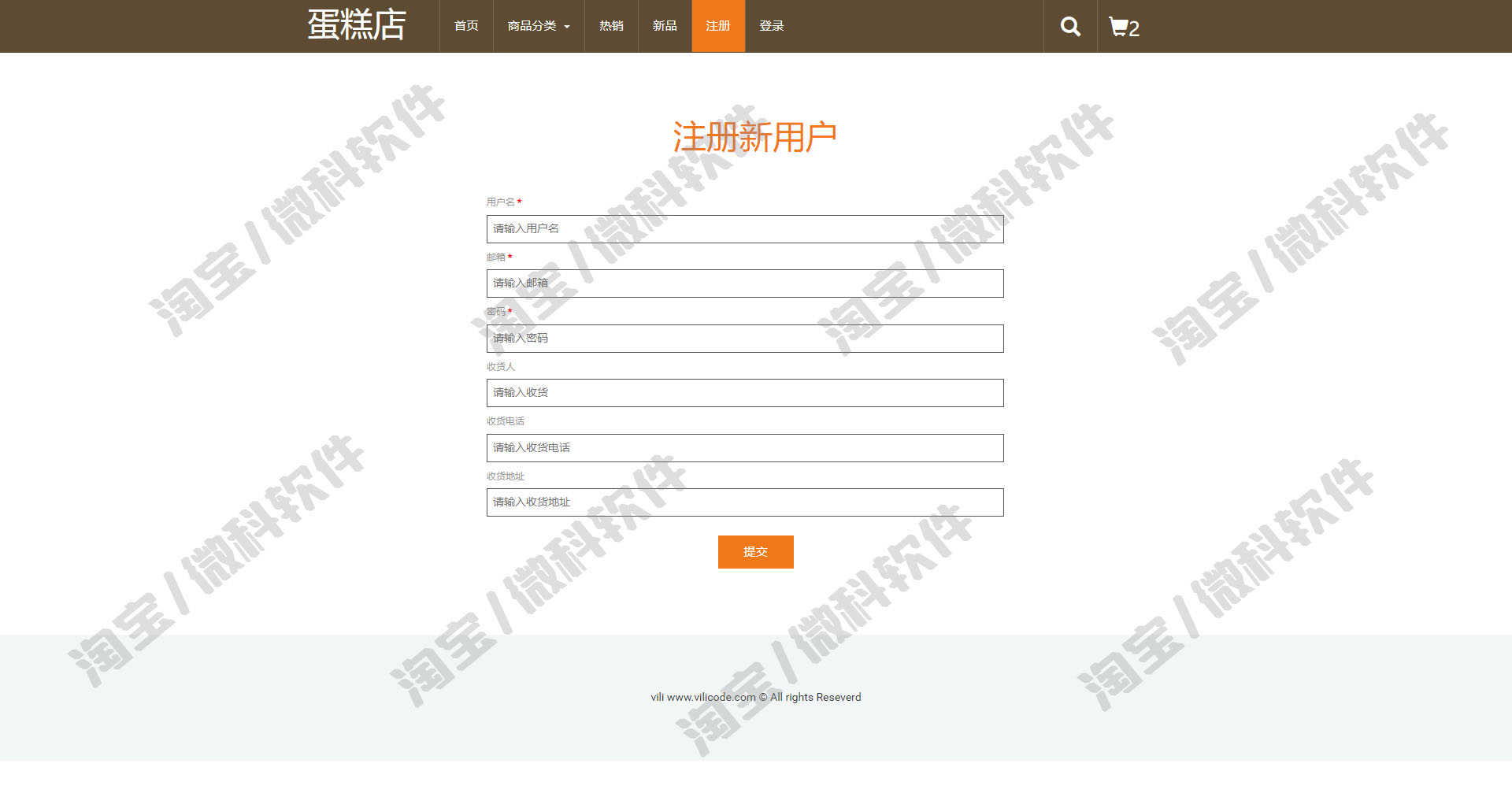Image resolution: width=1512 pixels, height=793 pixels.
Task: Open the shopping cart icon
Action: [1124, 27]
